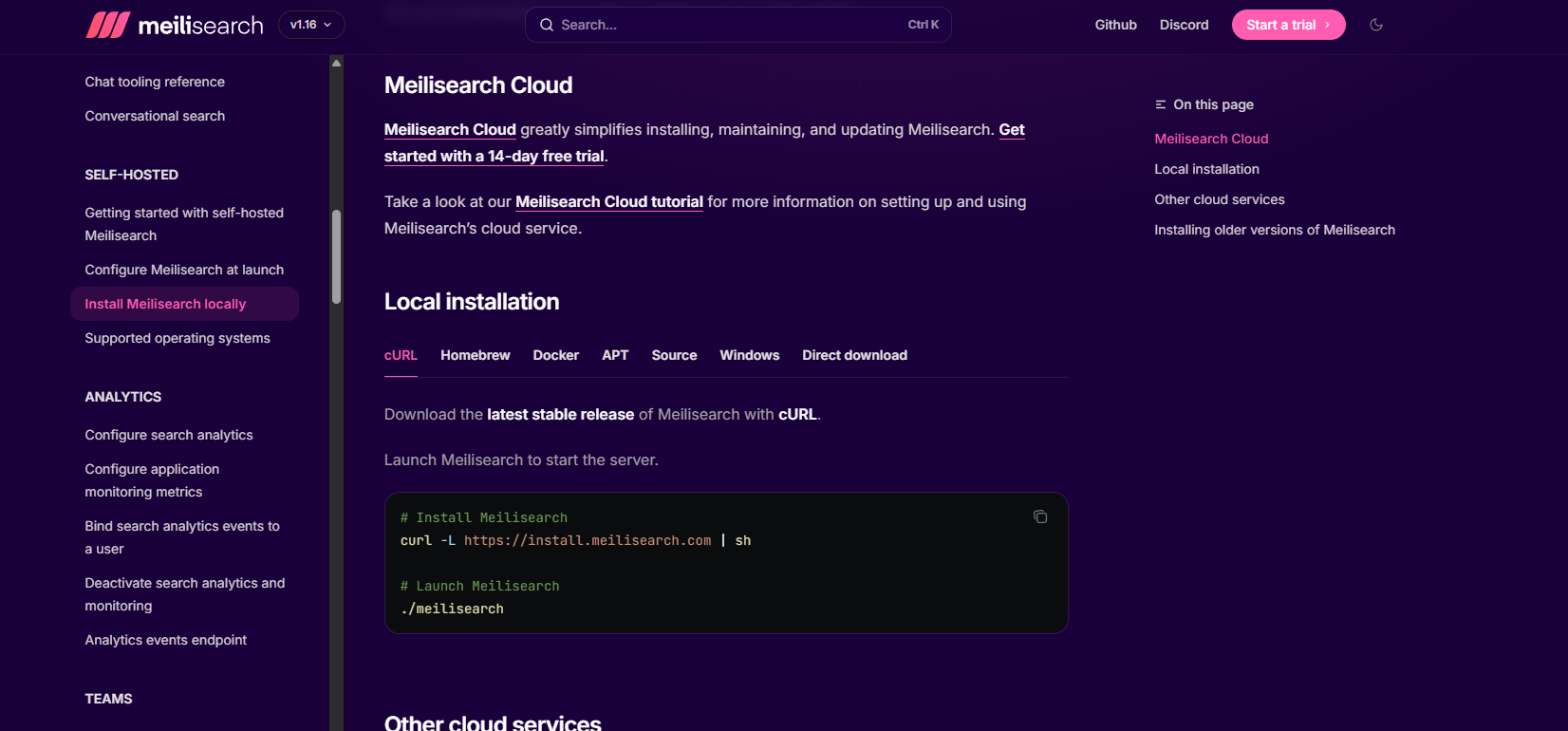Select the Windows installation tab
This screenshot has width=1568, height=731.
[x=749, y=355]
